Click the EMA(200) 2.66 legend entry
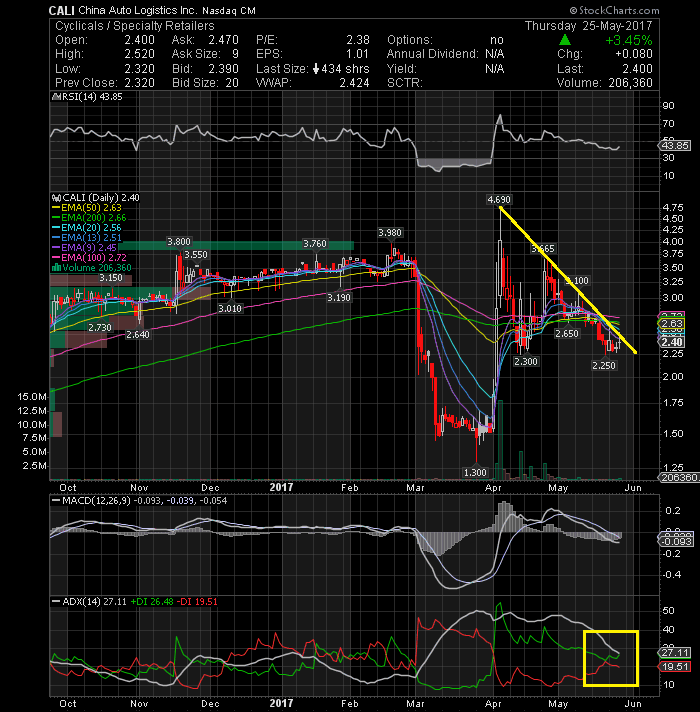 pos(94,218)
